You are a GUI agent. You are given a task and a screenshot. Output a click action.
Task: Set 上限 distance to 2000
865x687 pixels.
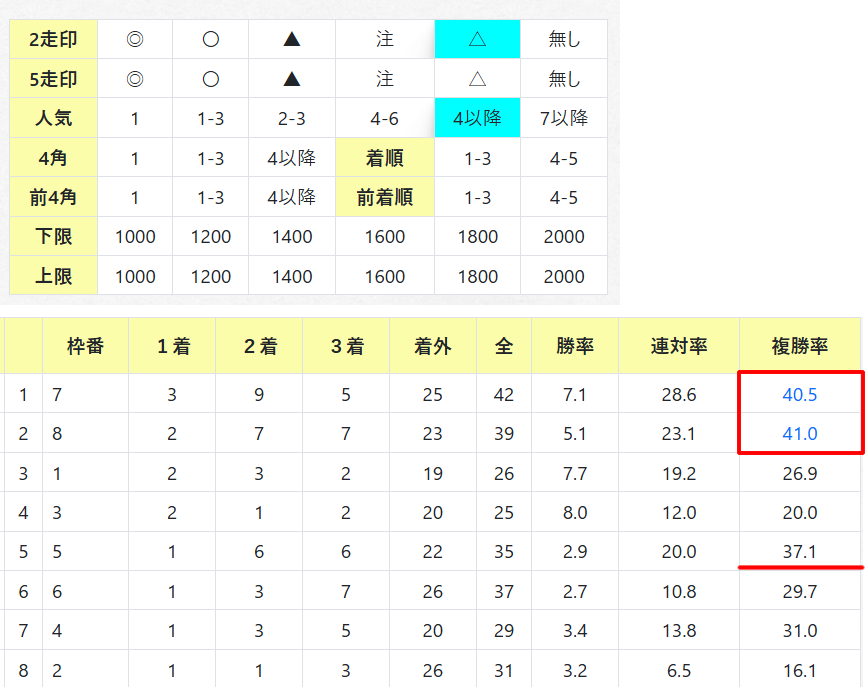(x=564, y=276)
